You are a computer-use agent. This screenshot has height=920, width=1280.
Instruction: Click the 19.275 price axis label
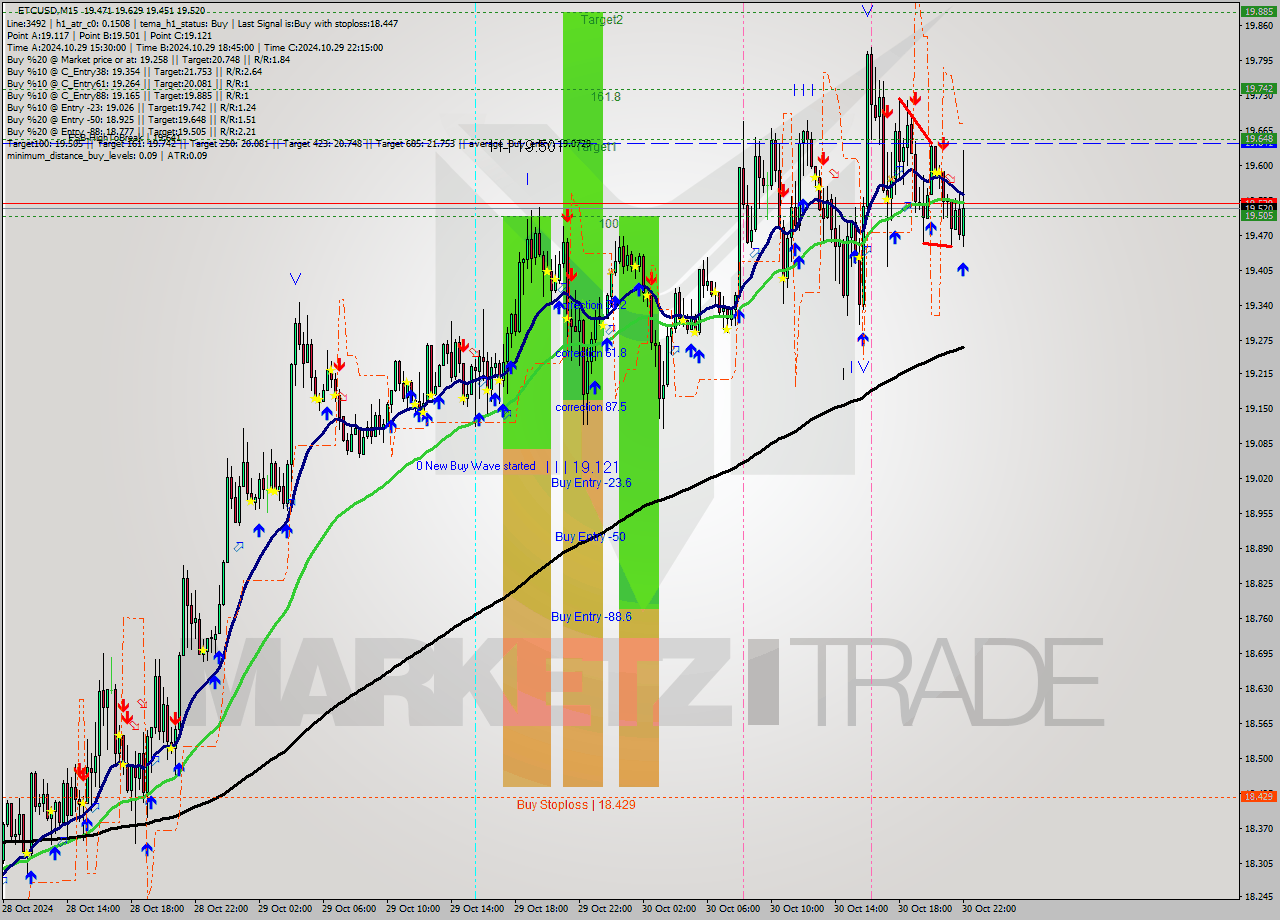click(1258, 340)
